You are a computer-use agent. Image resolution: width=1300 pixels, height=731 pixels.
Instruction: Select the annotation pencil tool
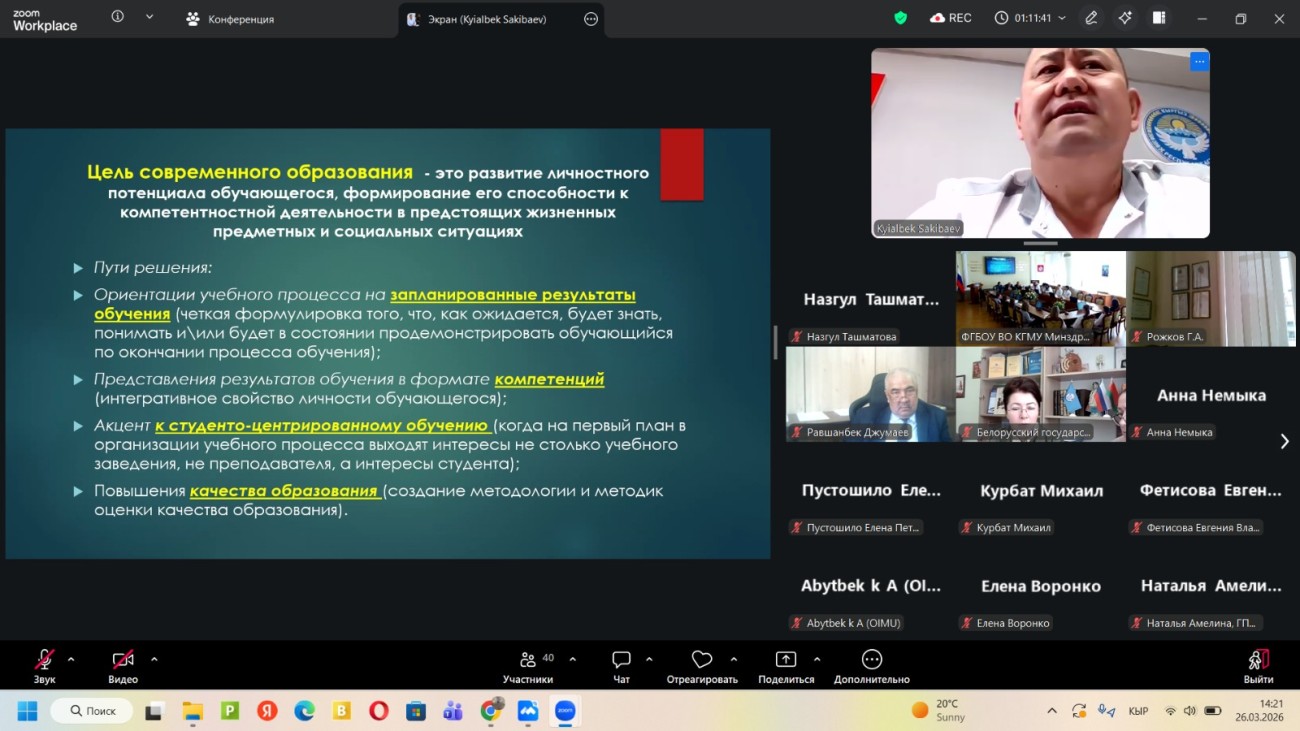[1091, 17]
